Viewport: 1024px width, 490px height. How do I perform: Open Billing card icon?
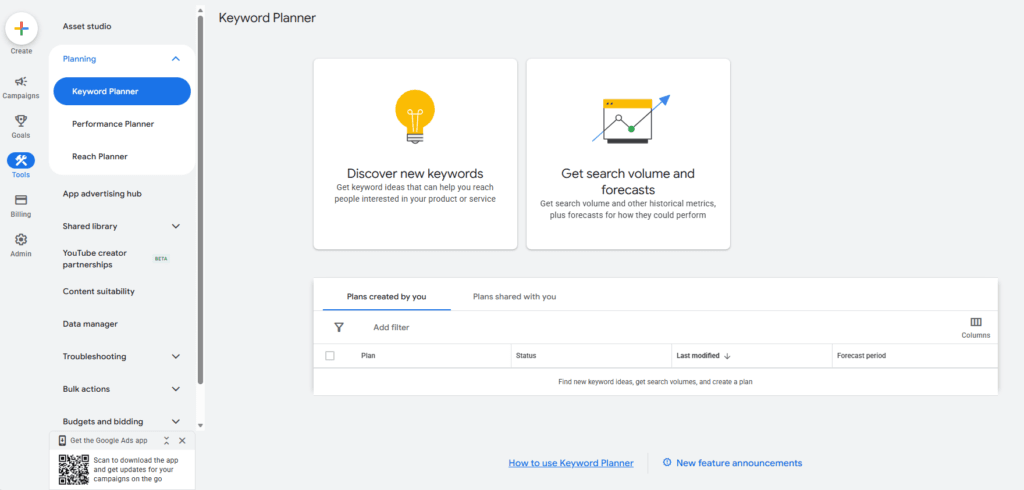(x=21, y=200)
